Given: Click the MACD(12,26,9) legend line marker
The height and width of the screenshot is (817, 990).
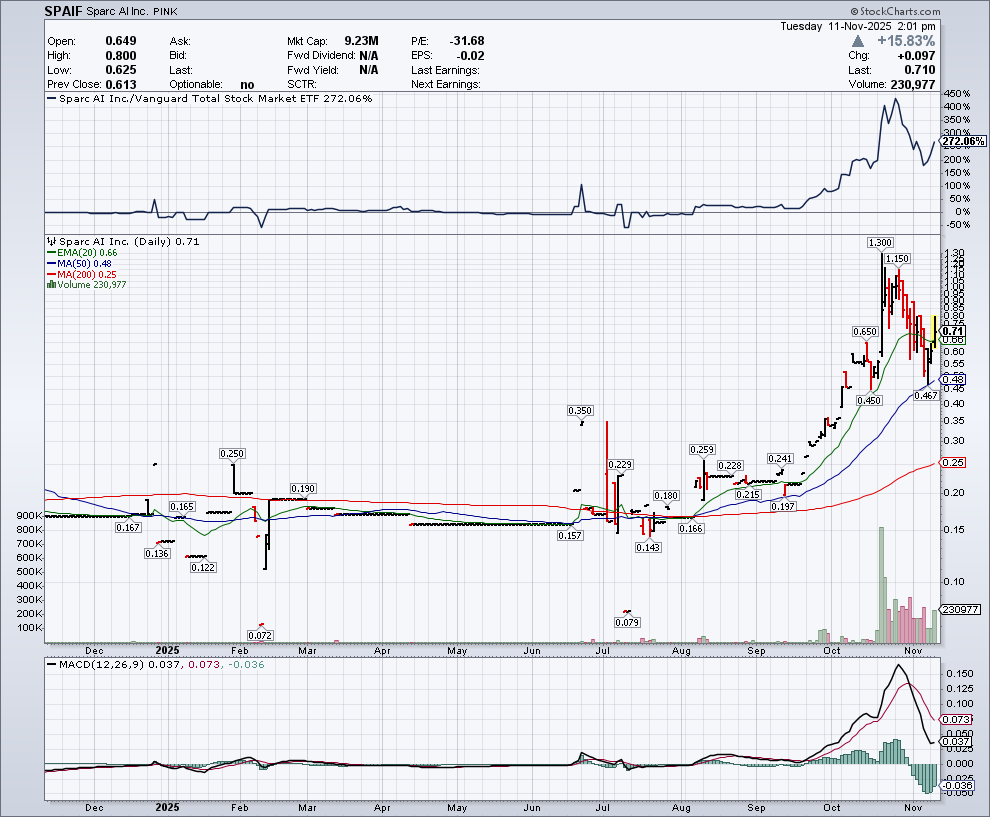Looking at the screenshot, I should coord(52,663).
